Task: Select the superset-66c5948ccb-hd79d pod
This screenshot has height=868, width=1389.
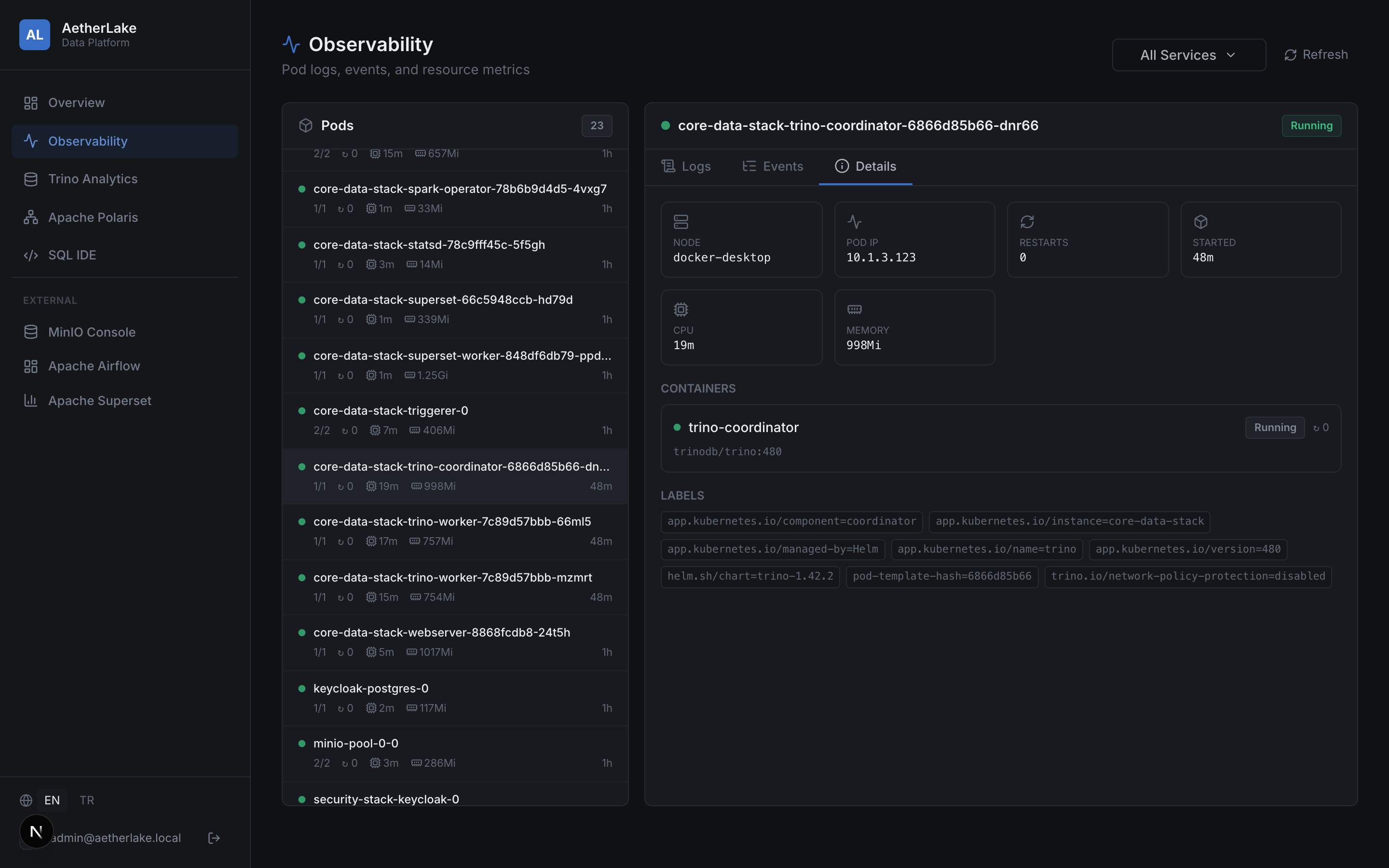Action: (455, 310)
